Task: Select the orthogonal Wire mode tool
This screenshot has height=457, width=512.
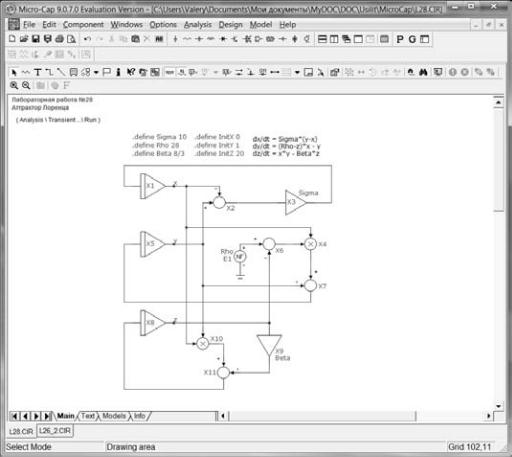Action: point(49,72)
